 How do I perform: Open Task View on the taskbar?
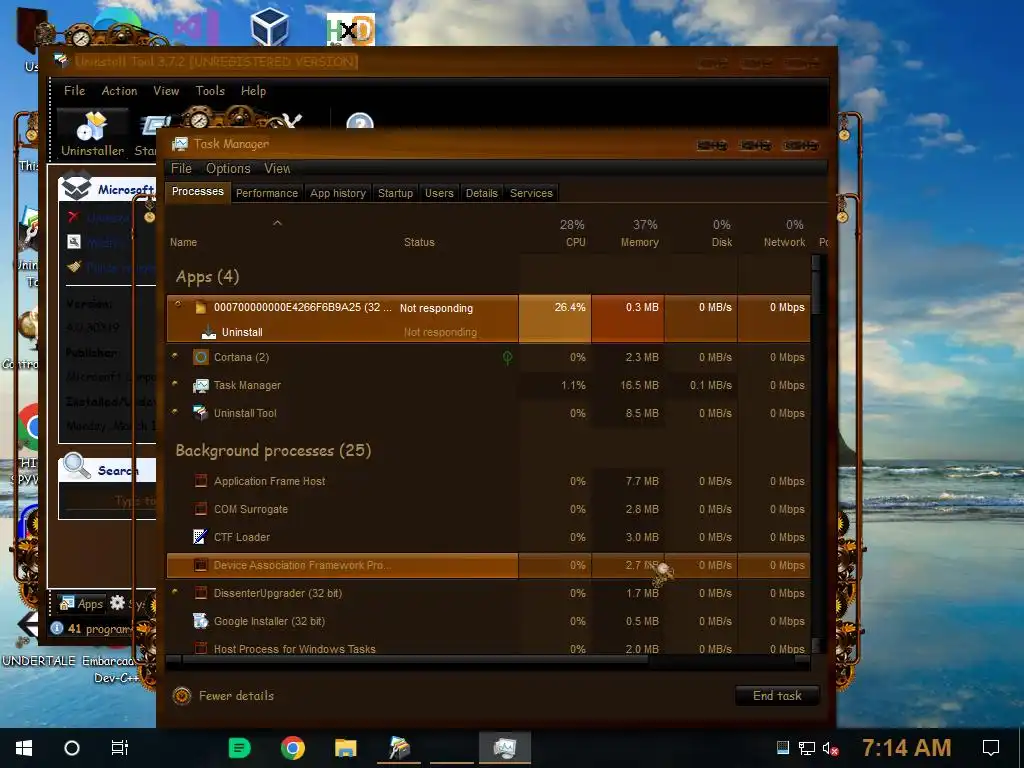click(120, 748)
